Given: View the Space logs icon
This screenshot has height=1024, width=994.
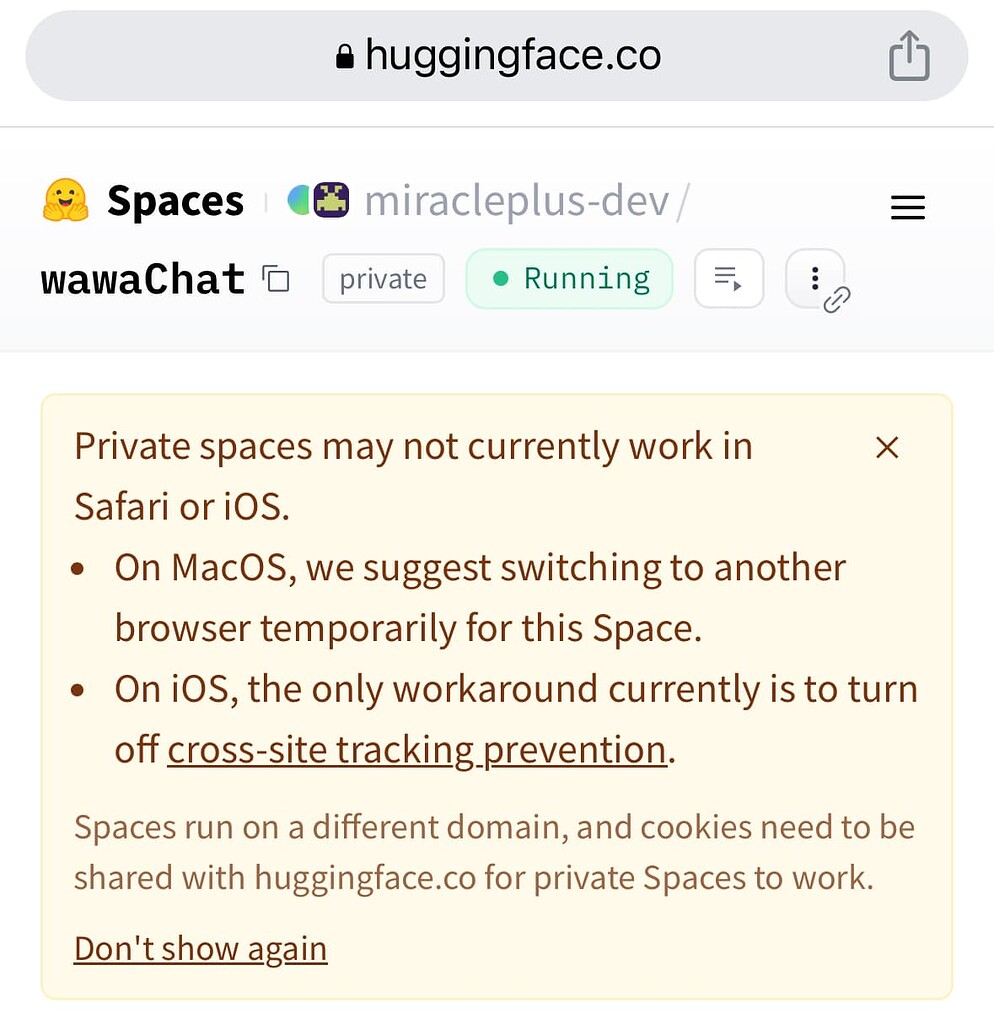Looking at the screenshot, I should click(729, 279).
